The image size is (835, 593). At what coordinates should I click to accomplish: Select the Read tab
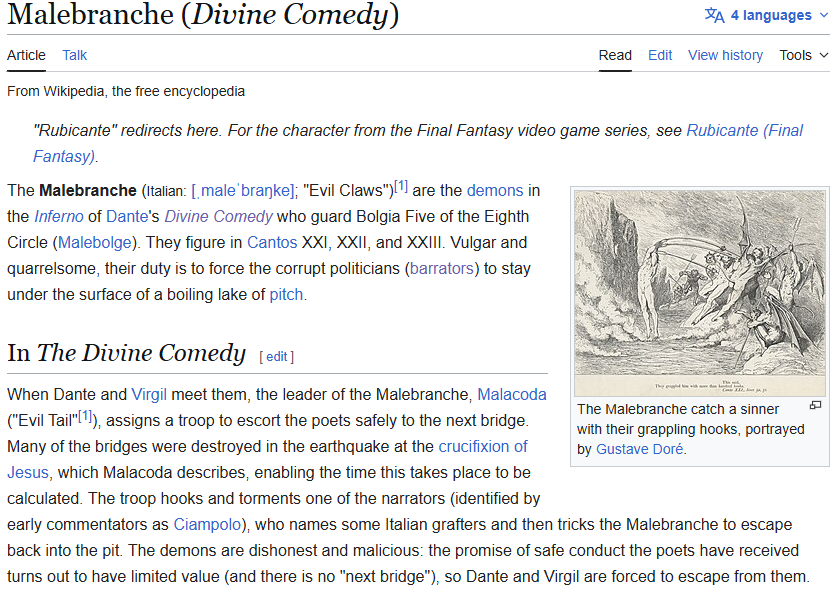coord(615,55)
